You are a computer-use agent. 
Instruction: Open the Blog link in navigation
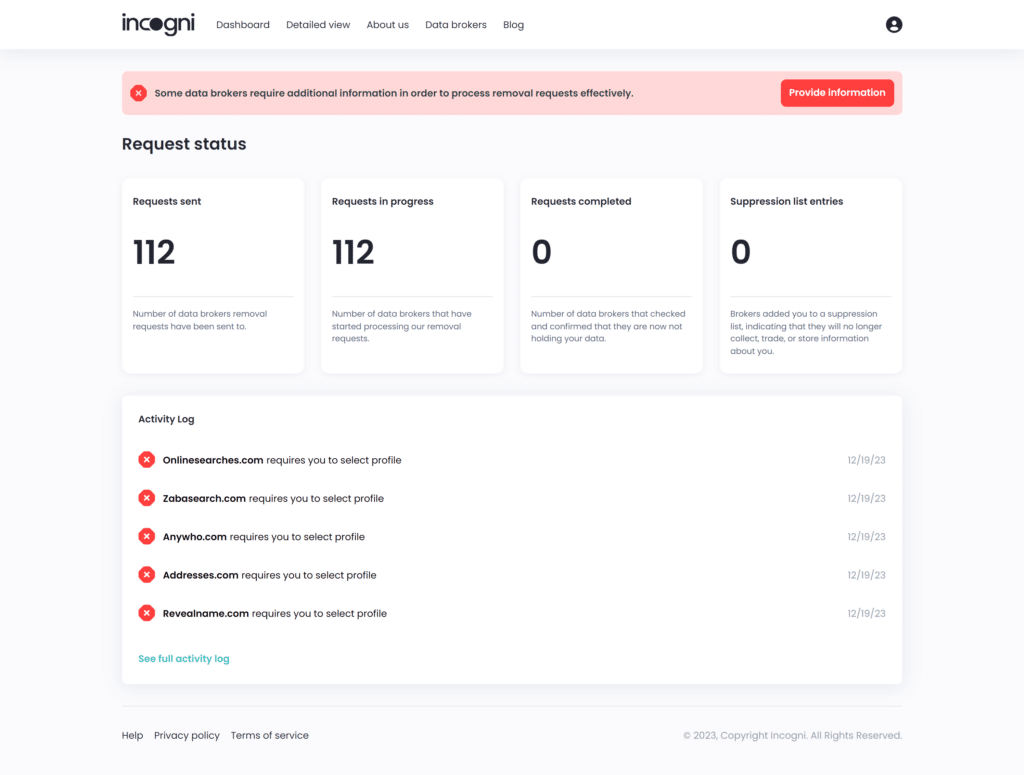point(513,25)
